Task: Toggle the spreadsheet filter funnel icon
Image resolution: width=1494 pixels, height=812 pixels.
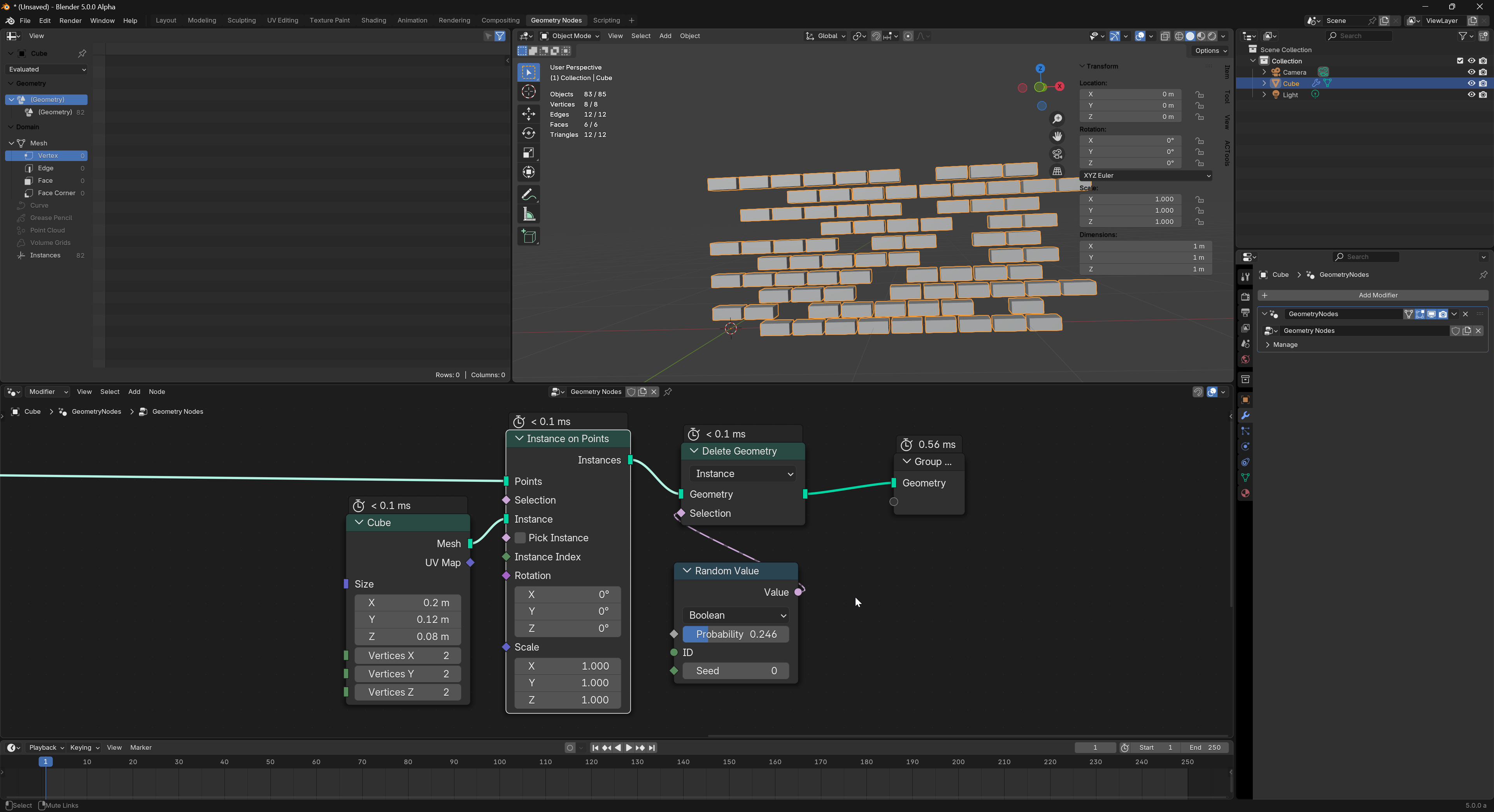Action: 499,36
